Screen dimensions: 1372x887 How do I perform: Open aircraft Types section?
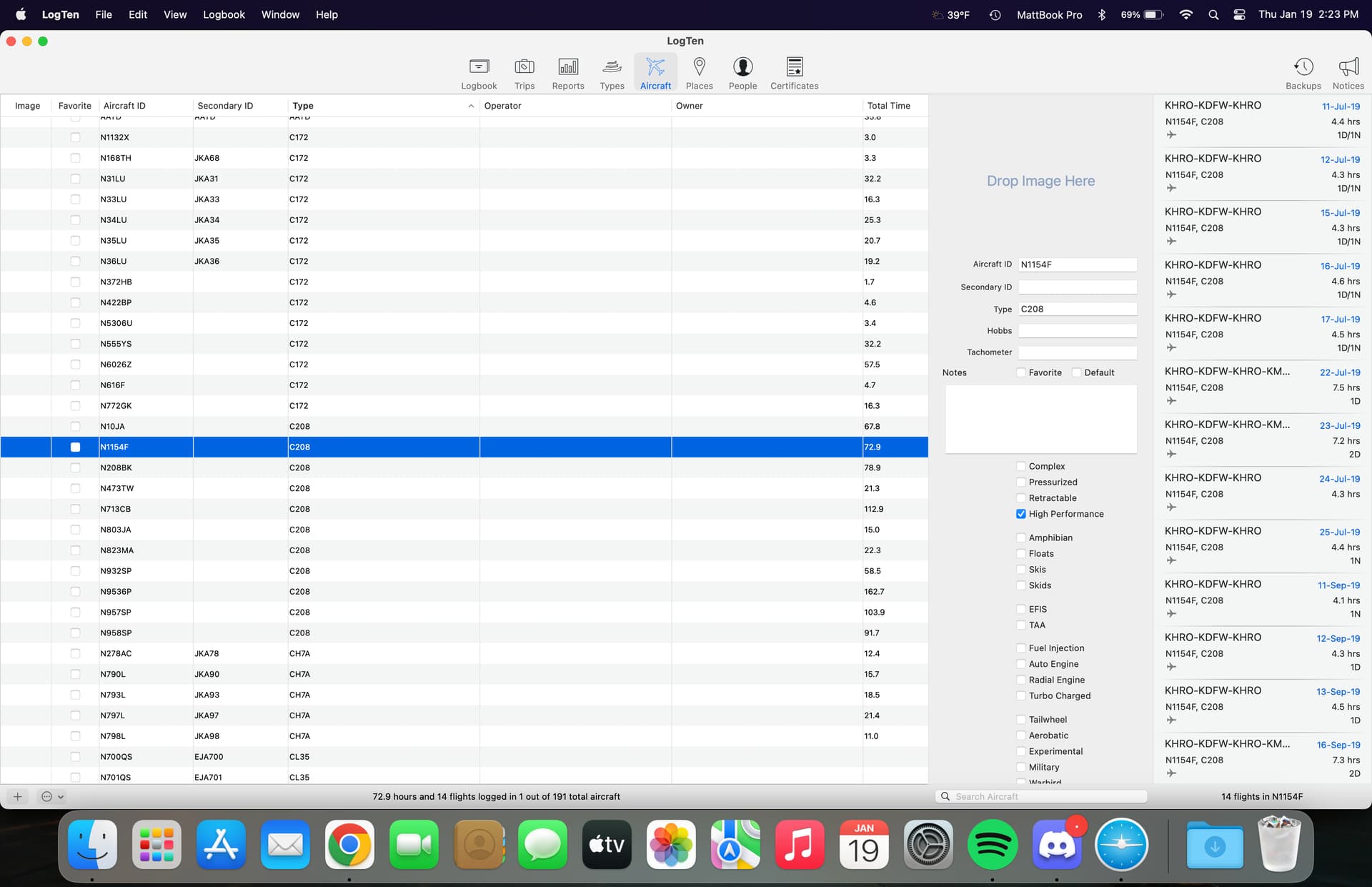point(612,74)
